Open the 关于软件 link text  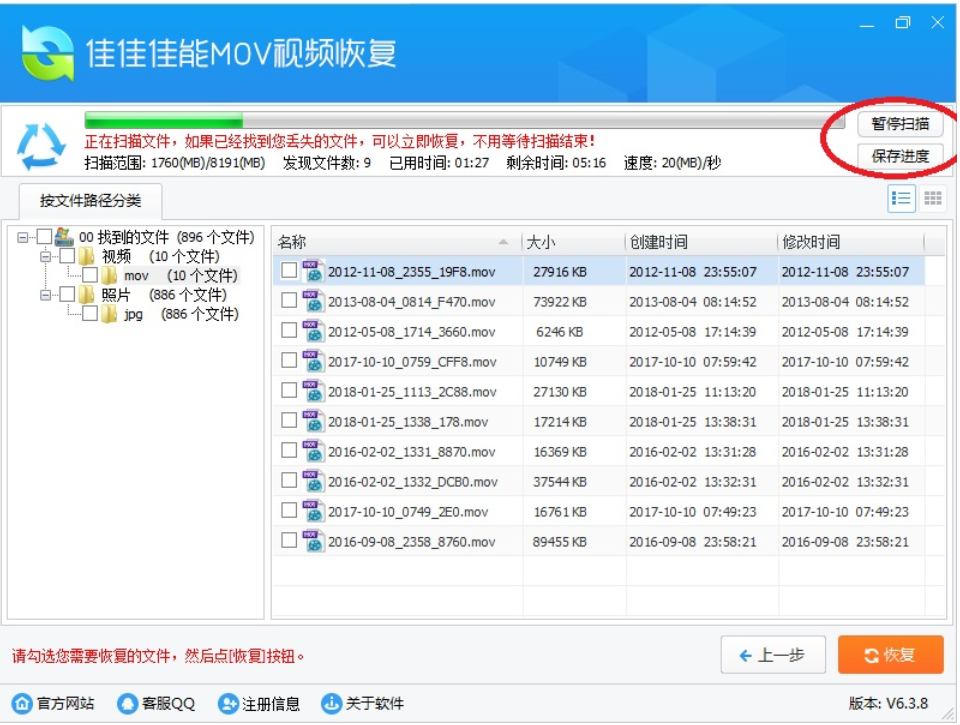(374, 704)
